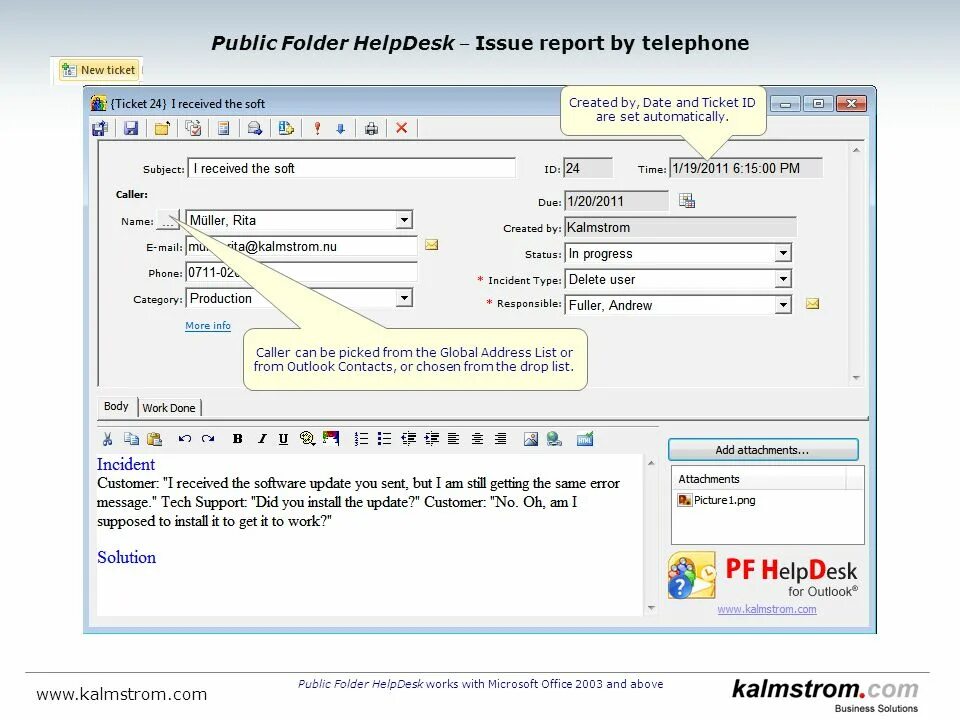Click the red X Delete ticket icon
The image size is (960, 720).
(x=402, y=128)
